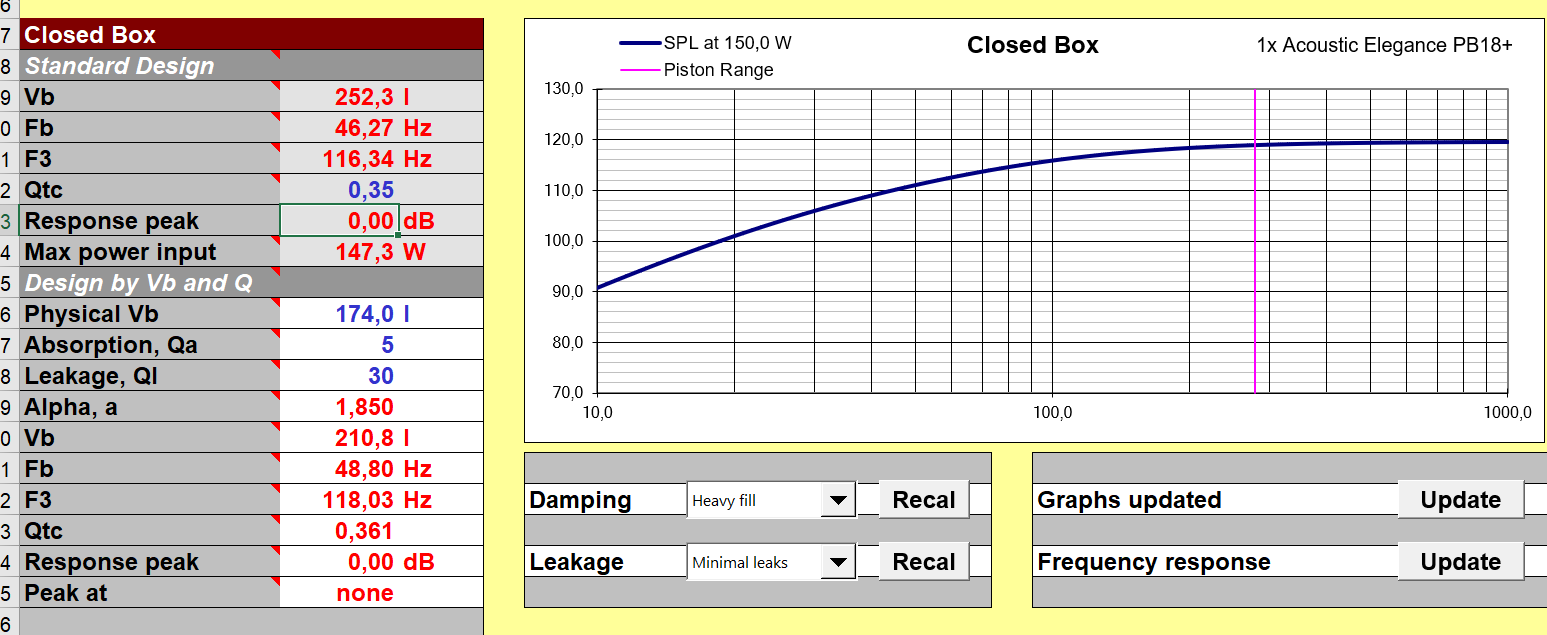Viewport: 1547px width, 635px height.
Task: Click the Piston Range legend entry
Action: click(717, 70)
